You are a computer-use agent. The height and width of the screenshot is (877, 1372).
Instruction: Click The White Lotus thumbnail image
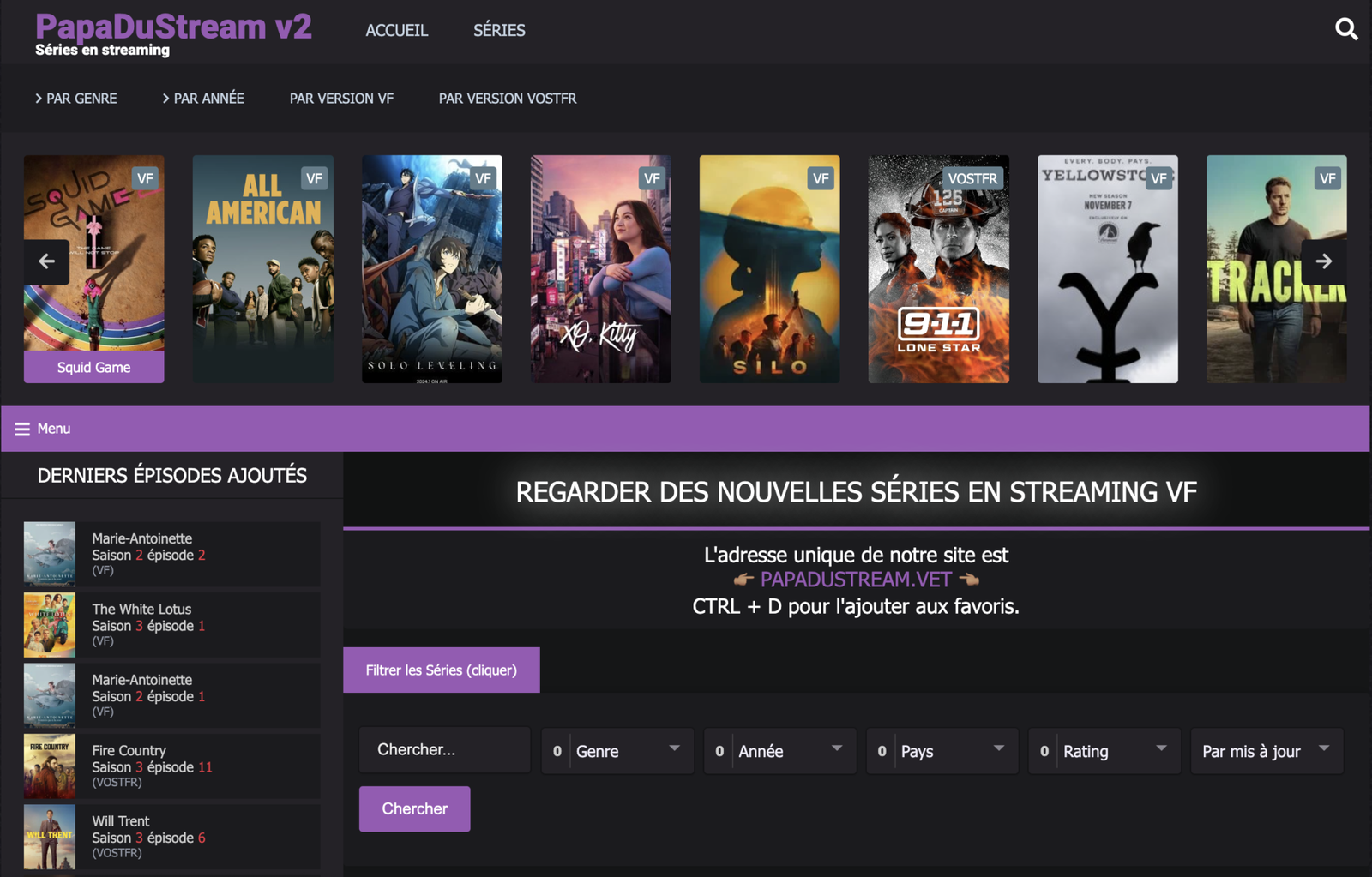(x=50, y=625)
